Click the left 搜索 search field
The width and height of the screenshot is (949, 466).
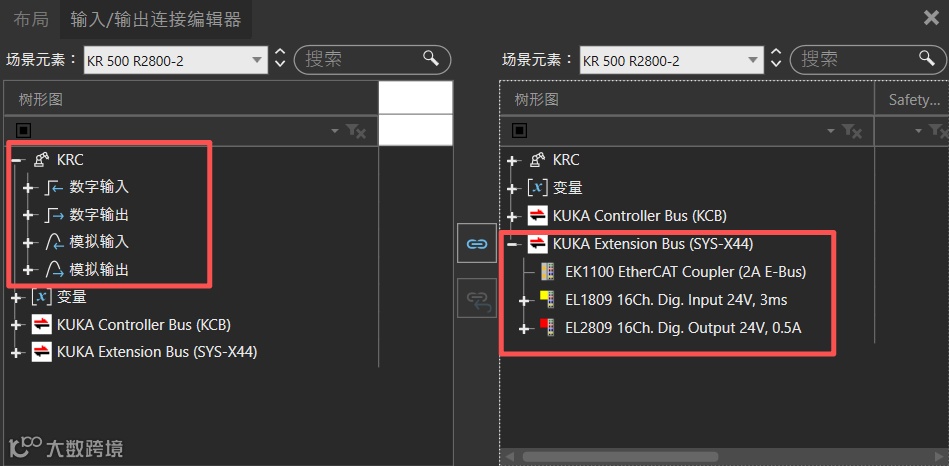[372, 59]
